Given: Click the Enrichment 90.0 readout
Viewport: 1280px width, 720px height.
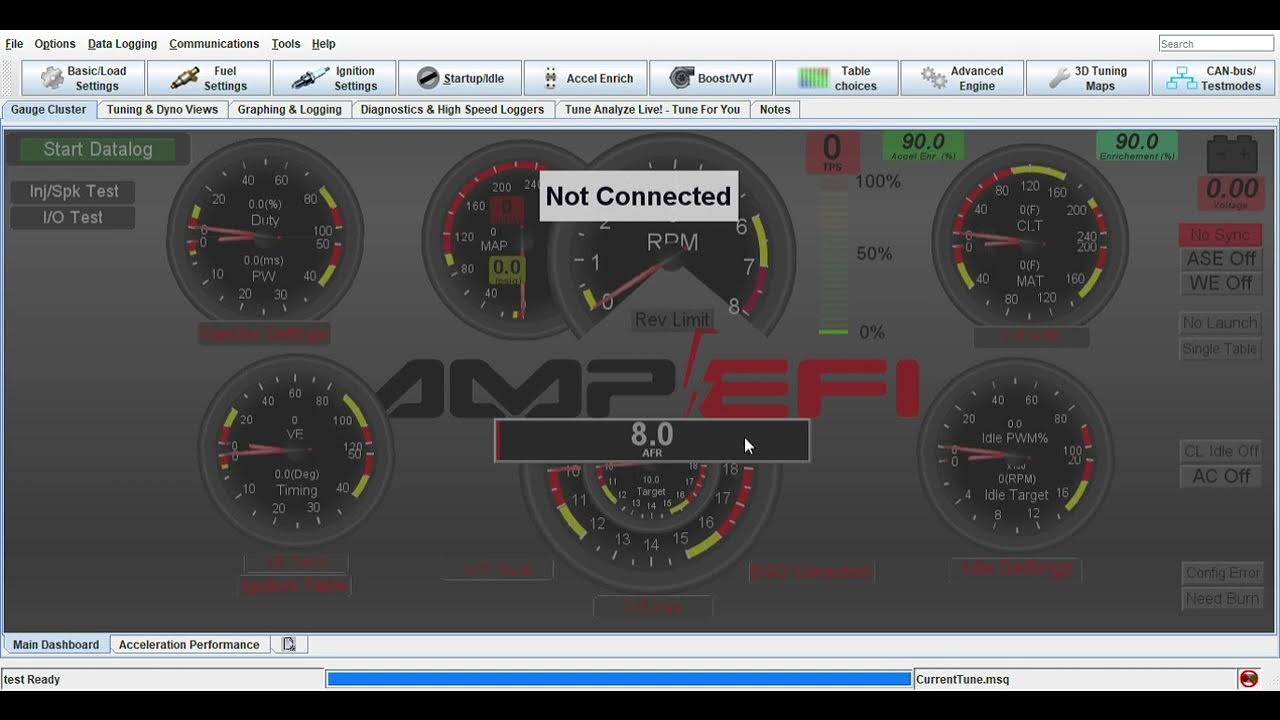Looking at the screenshot, I should point(1137,146).
